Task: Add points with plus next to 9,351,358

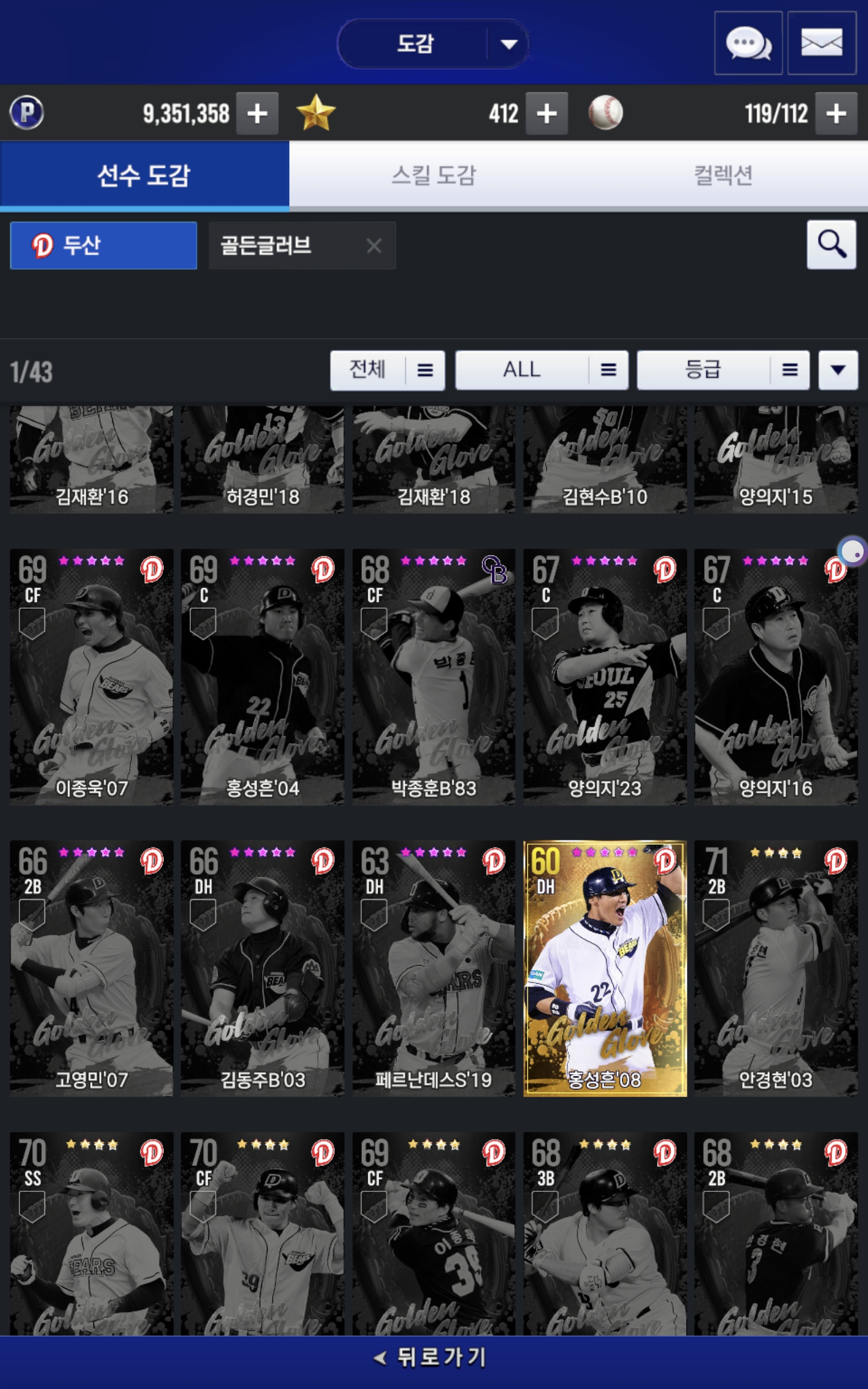Action: pos(257,113)
